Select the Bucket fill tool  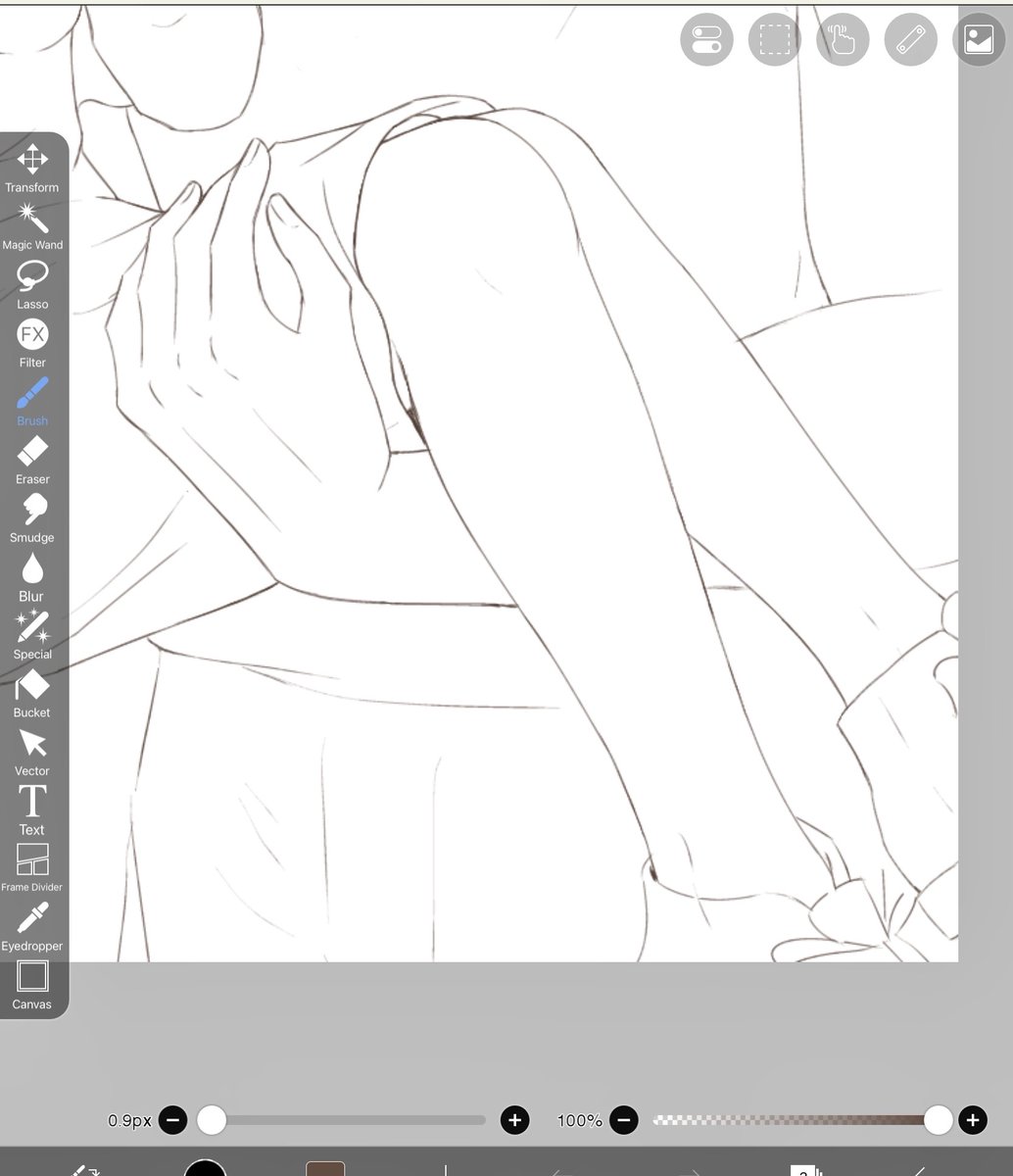(32, 694)
